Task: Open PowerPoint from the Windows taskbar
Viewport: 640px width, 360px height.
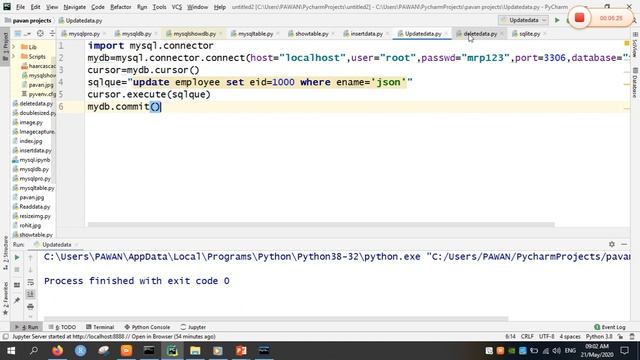Action: point(241,351)
